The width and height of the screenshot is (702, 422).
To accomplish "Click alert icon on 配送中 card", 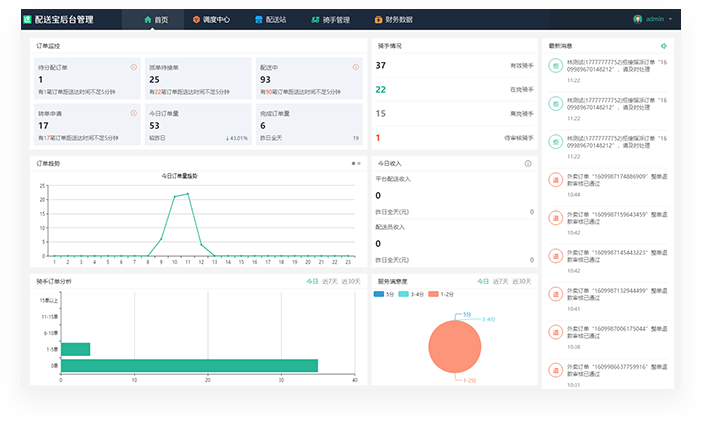I will [354, 67].
